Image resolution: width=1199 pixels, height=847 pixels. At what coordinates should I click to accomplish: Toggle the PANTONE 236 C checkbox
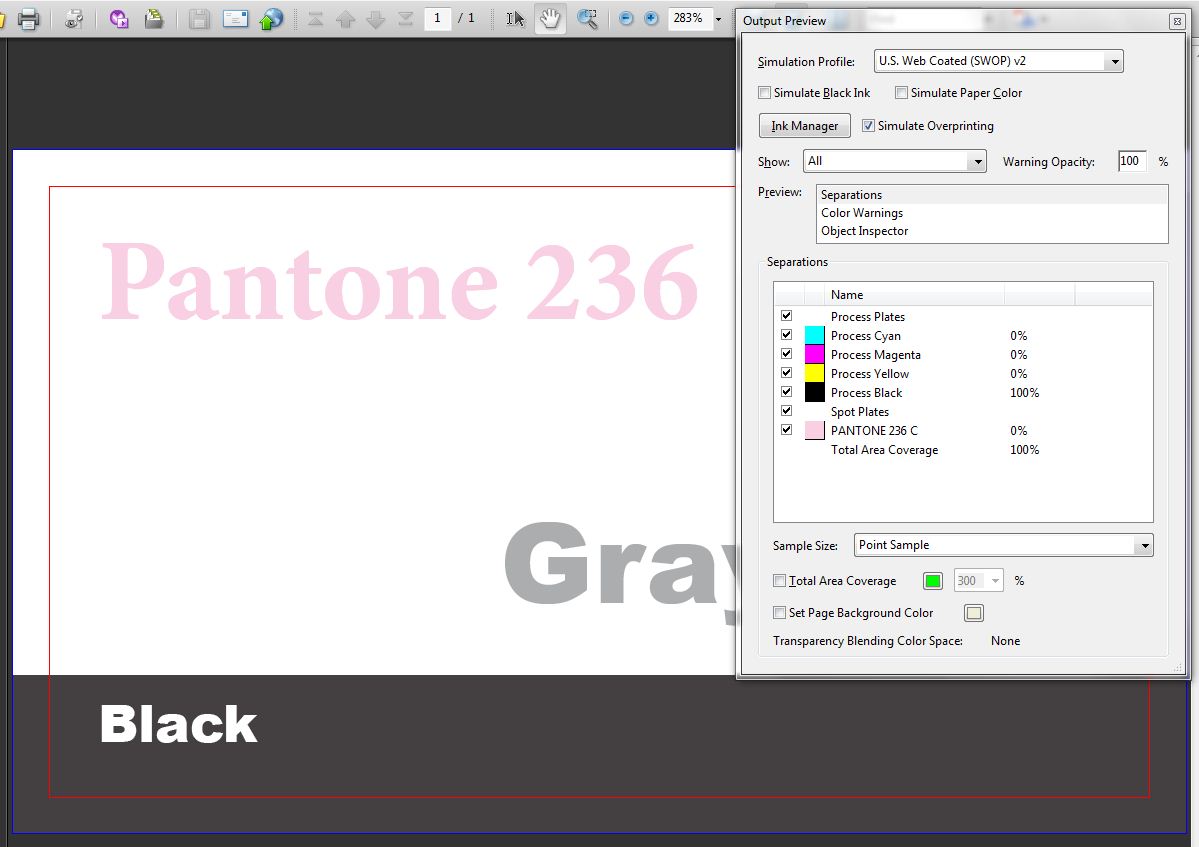tap(786, 430)
